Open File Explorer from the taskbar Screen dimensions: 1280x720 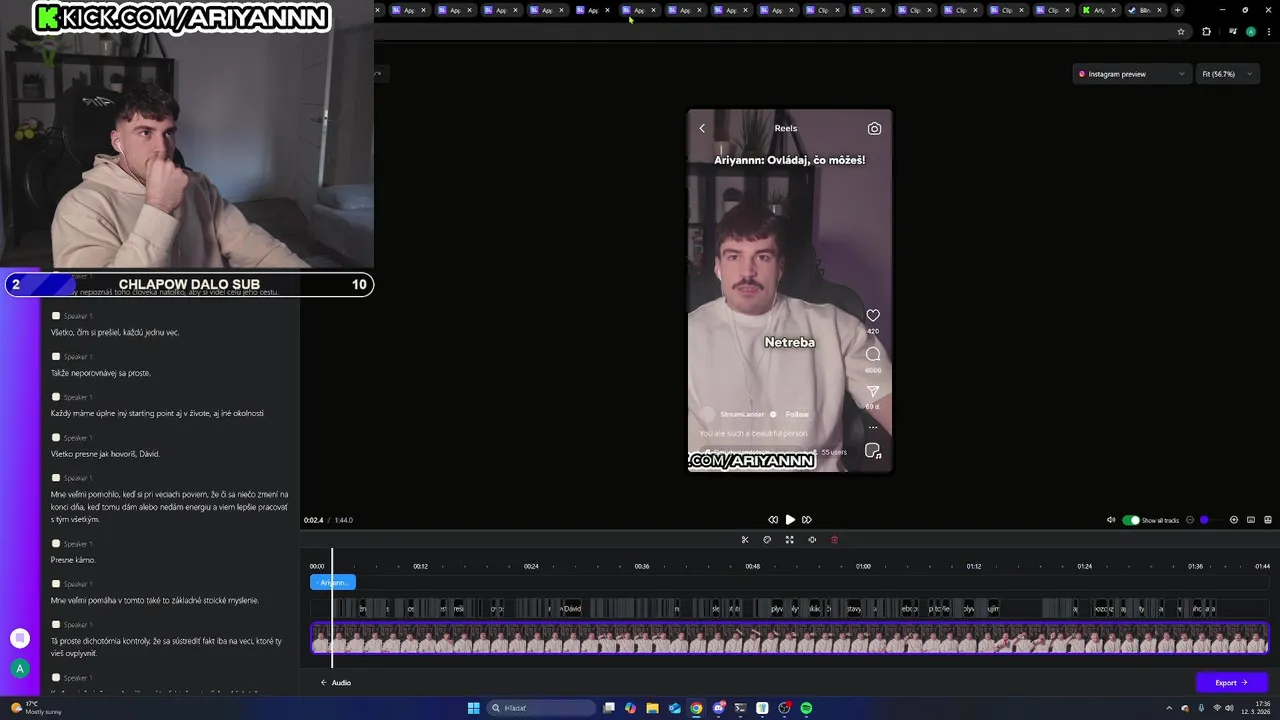coord(653,708)
